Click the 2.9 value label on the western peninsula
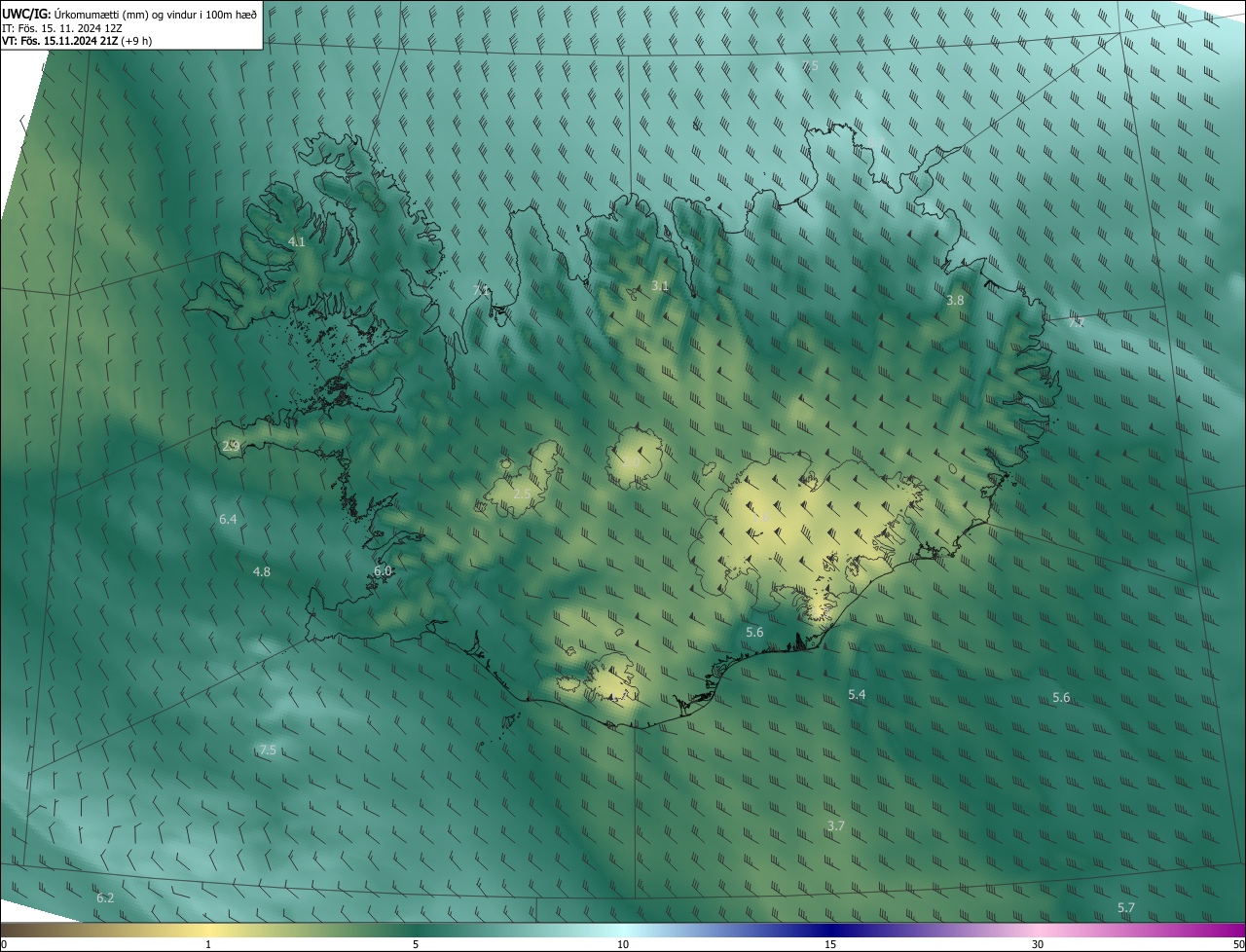Viewport: 1246px width, 952px height. (x=231, y=446)
